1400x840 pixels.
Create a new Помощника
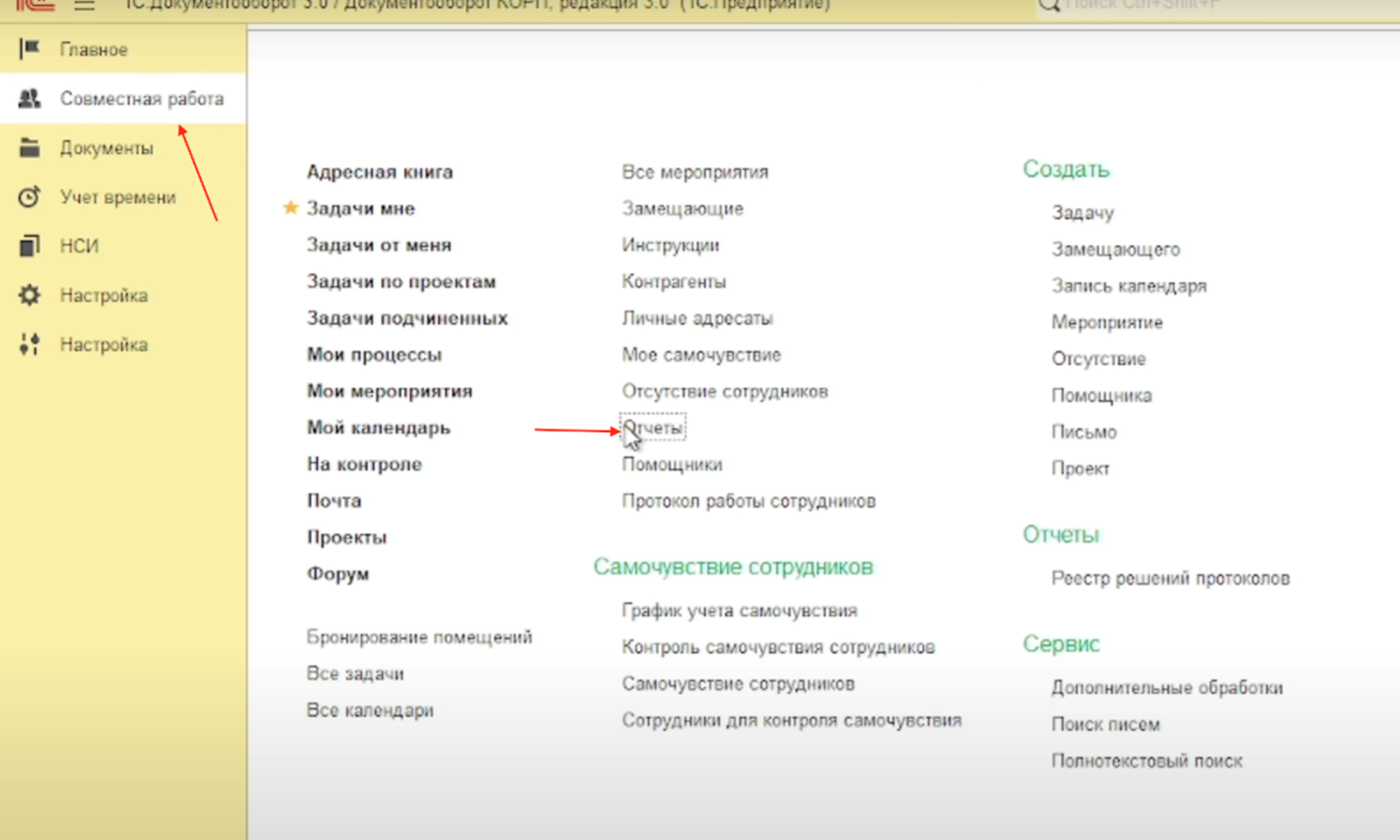(x=1101, y=395)
